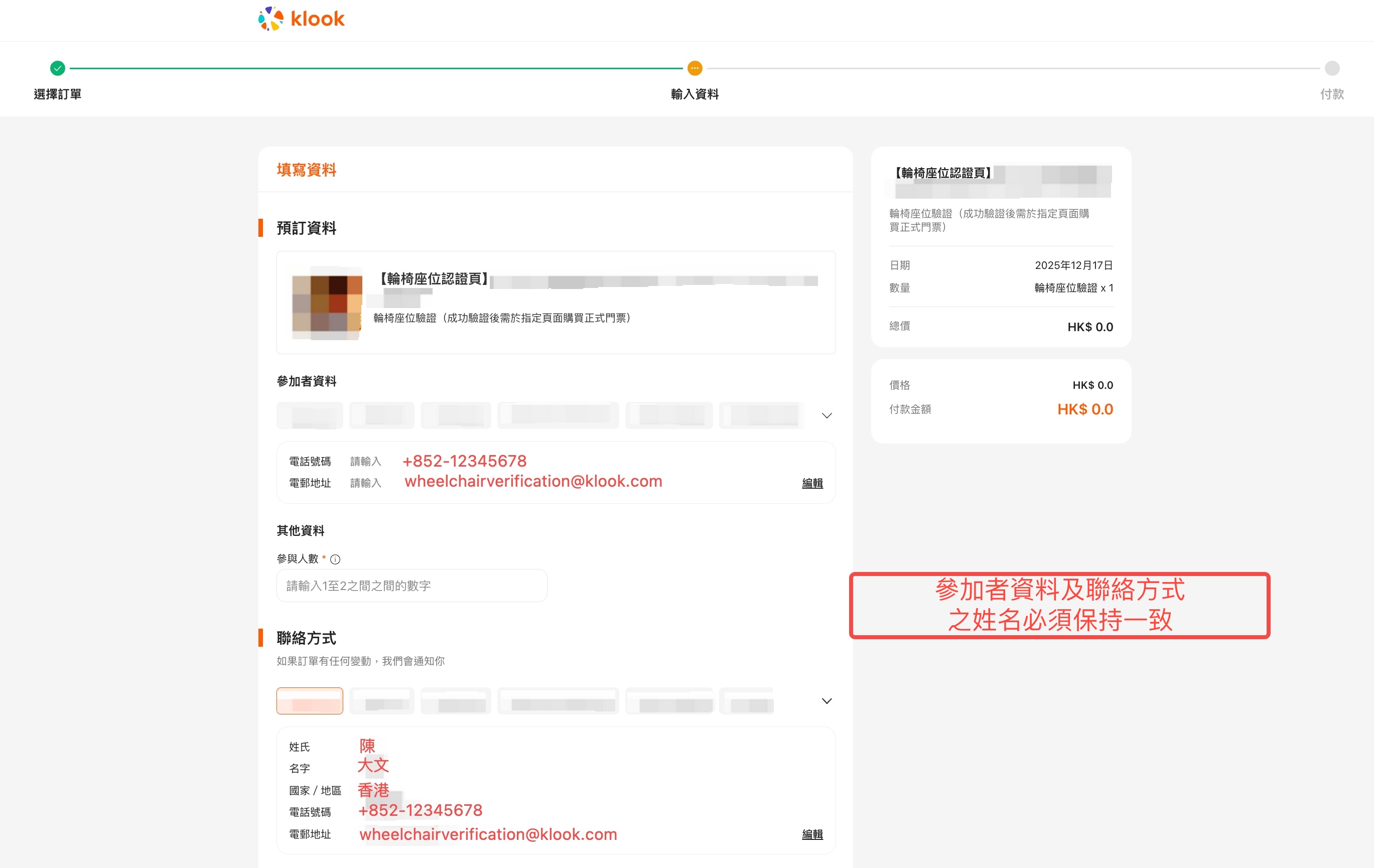Click 編輯 link in 聯絡方式 details box
The height and width of the screenshot is (868, 1374).
point(812,834)
